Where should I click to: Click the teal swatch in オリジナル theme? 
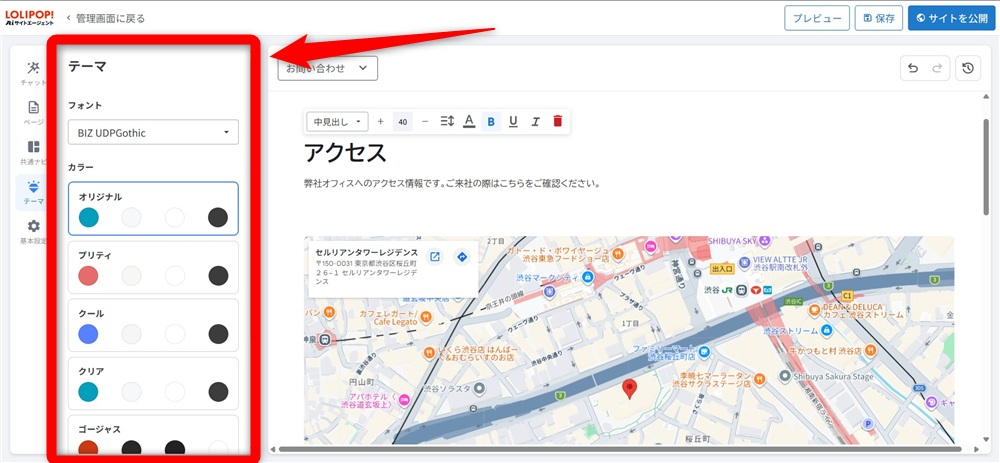[x=89, y=217]
